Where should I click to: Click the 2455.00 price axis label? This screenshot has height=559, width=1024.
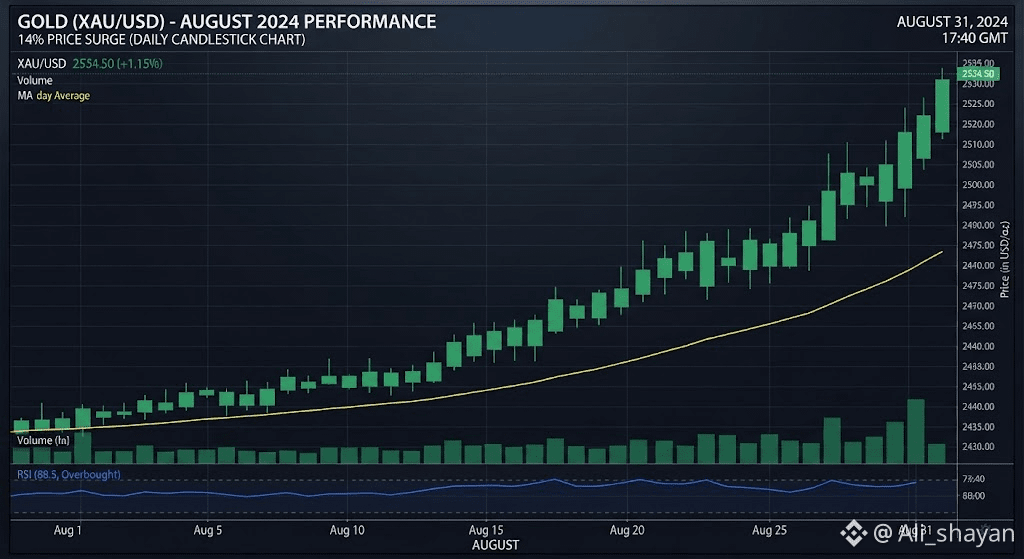[x=978, y=386]
